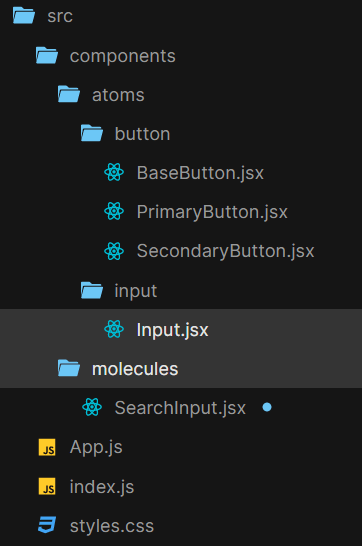Click the React icon beside BaseButton.jsx
The width and height of the screenshot is (362, 546).
(114, 172)
